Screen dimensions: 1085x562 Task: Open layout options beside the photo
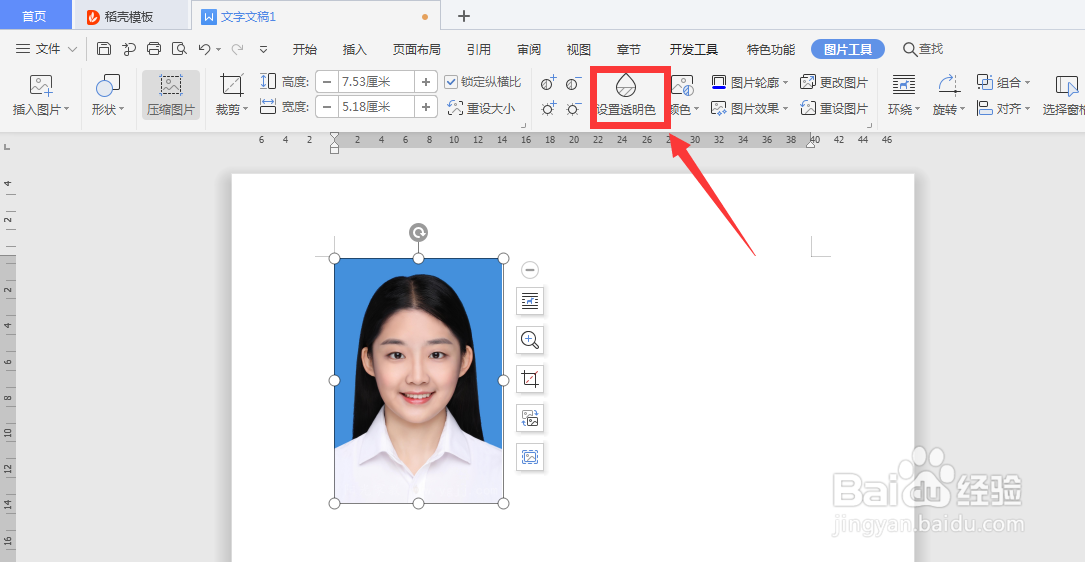(x=530, y=300)
